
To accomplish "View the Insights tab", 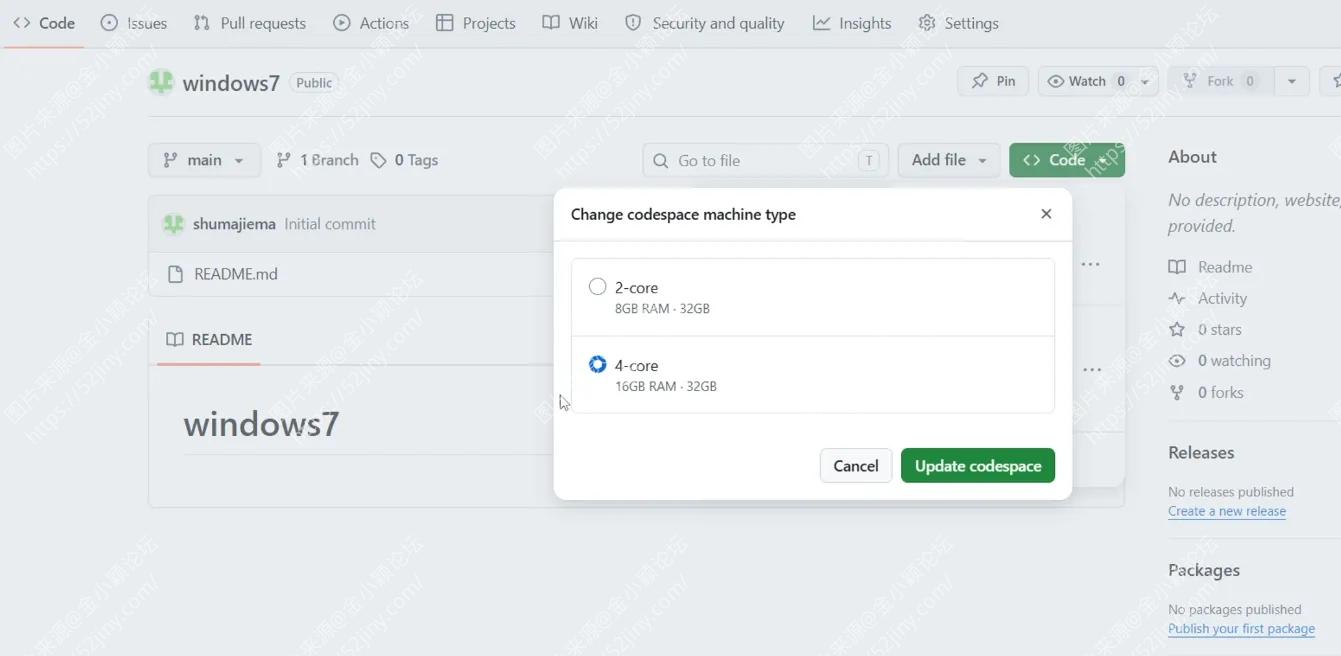I will click(852, 23).
